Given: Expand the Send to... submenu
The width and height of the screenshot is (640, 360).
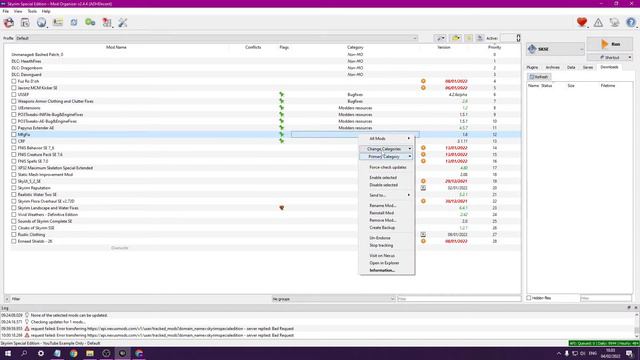Looking at the screenshot, I should 387,195.
